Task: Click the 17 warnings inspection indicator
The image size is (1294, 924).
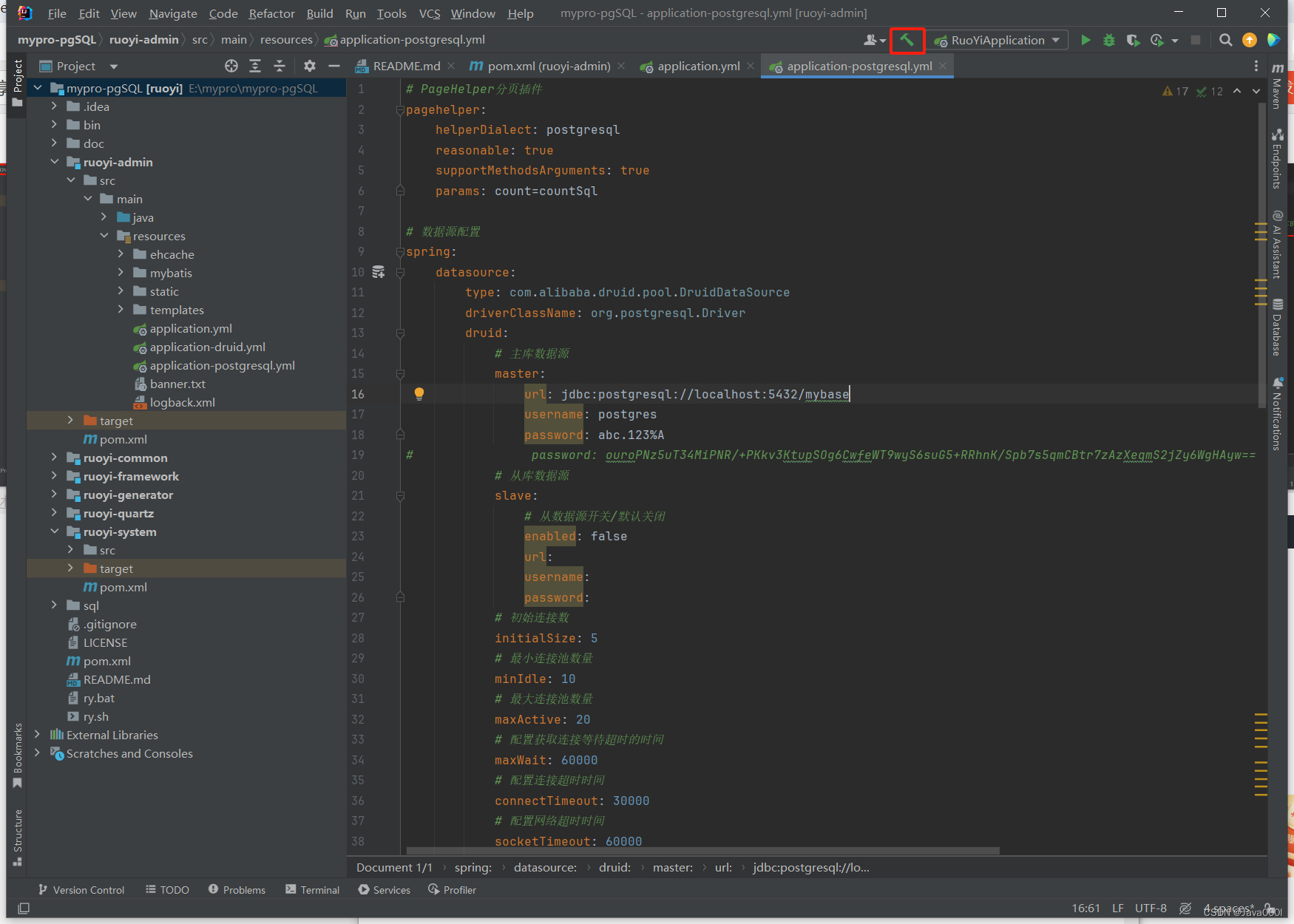Action: tap(1176, 91)
